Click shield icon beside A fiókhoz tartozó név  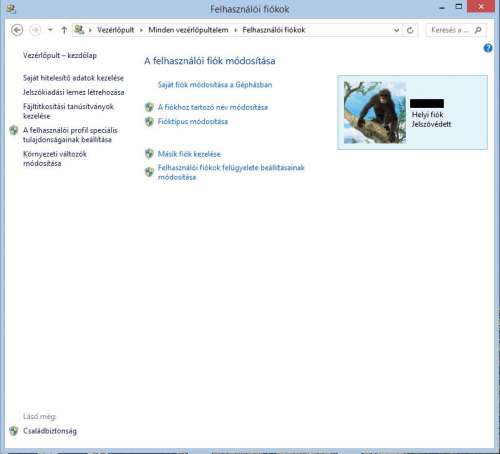[x=149, y=107]
